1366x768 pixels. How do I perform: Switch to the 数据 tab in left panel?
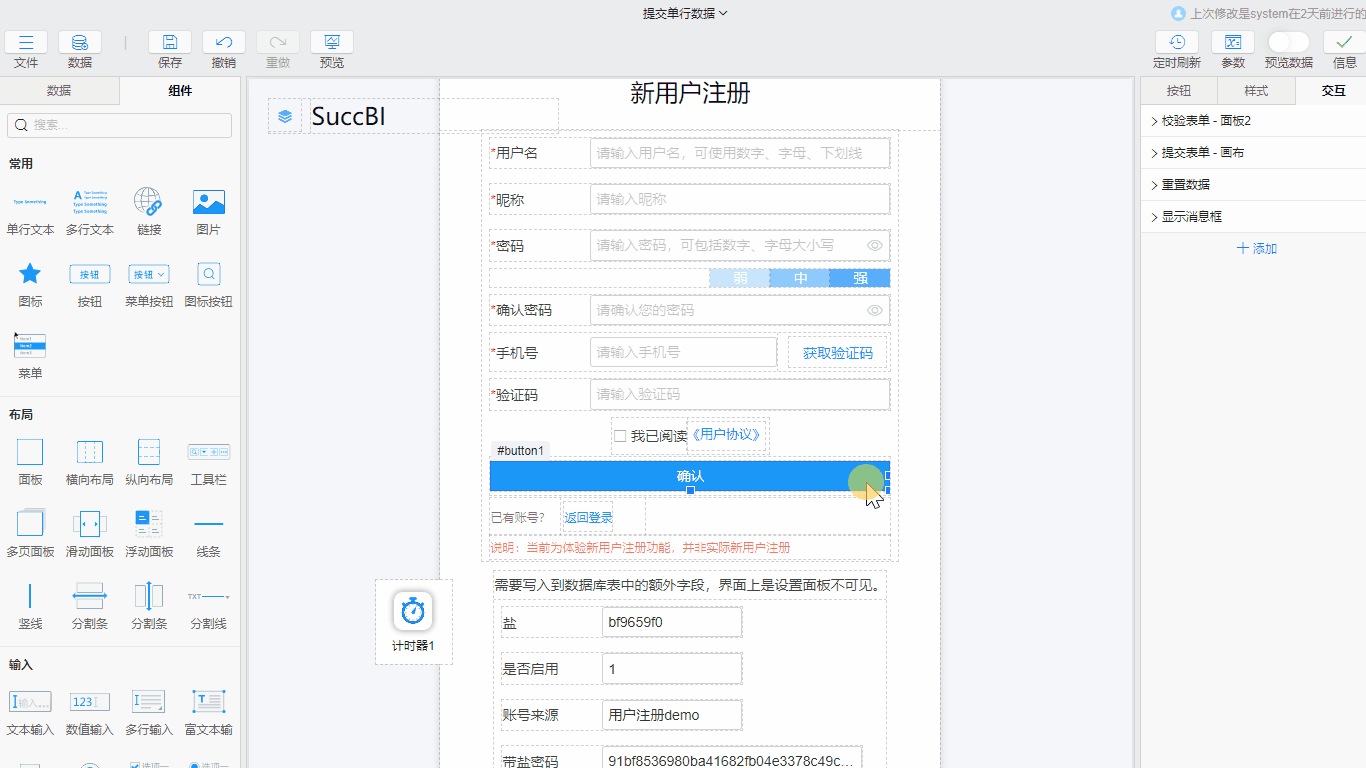point(59,90)
